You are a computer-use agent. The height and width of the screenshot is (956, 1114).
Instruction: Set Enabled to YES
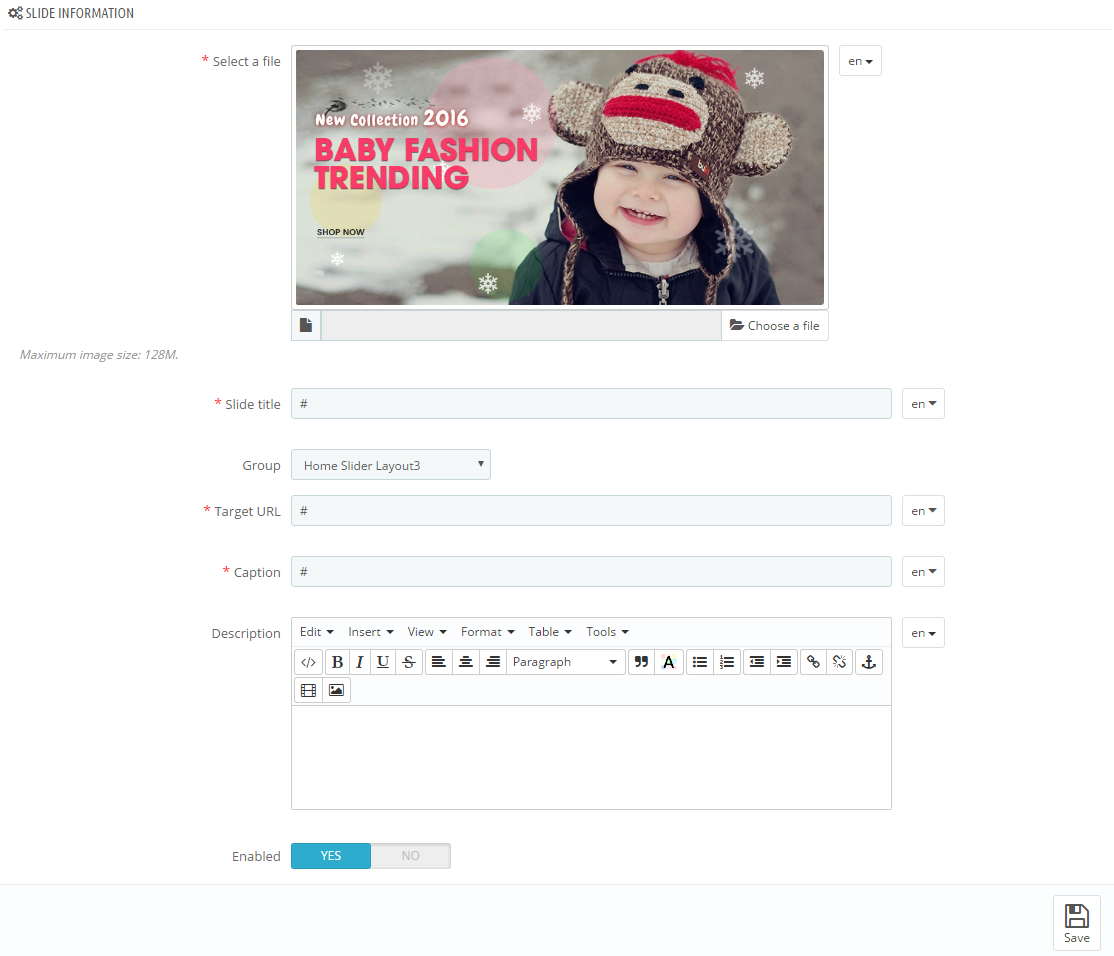pyautogui.click(x=331, y=856)
